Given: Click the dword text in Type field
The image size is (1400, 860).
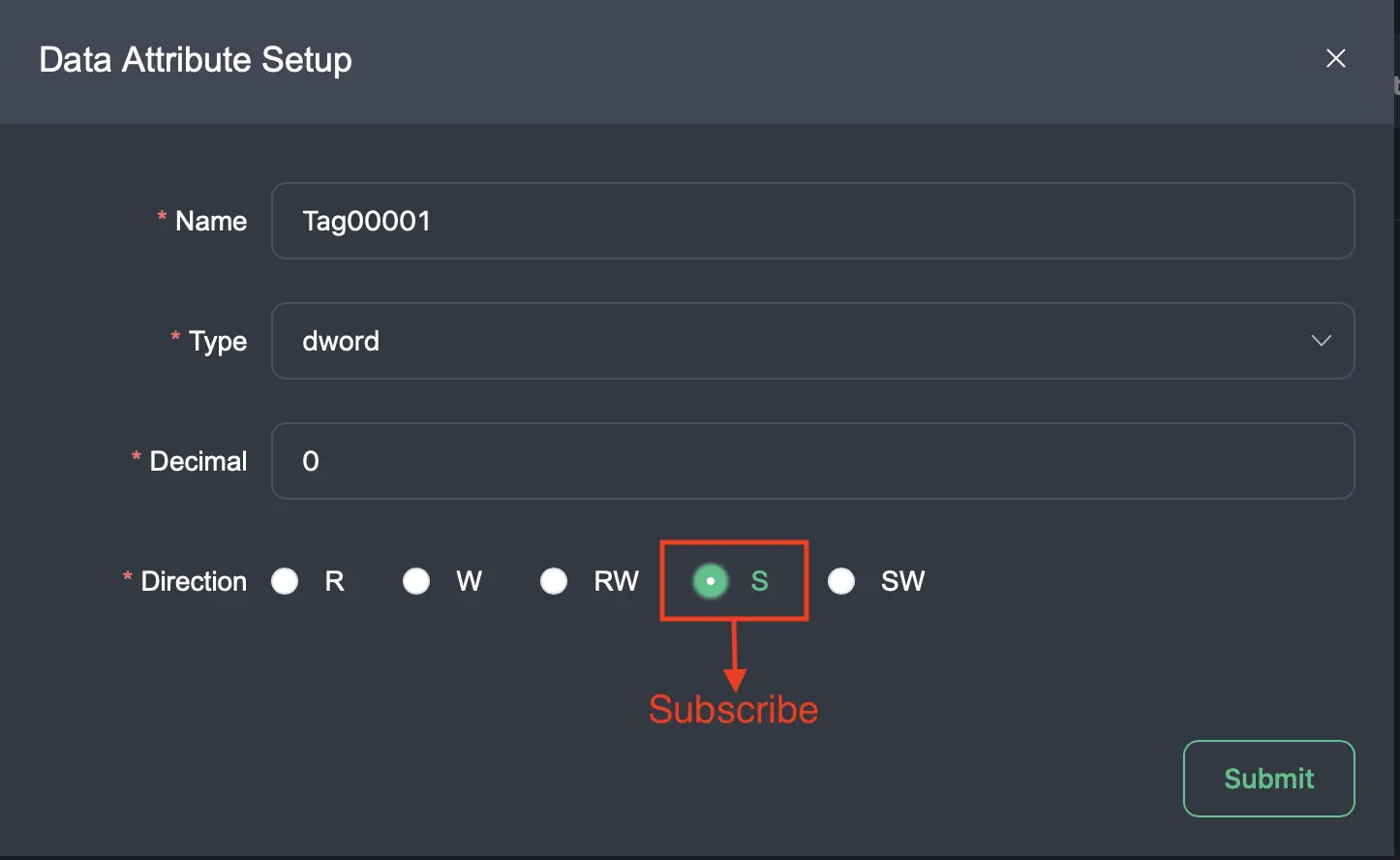Looking at the screenshot, I should tap(340, 341).
